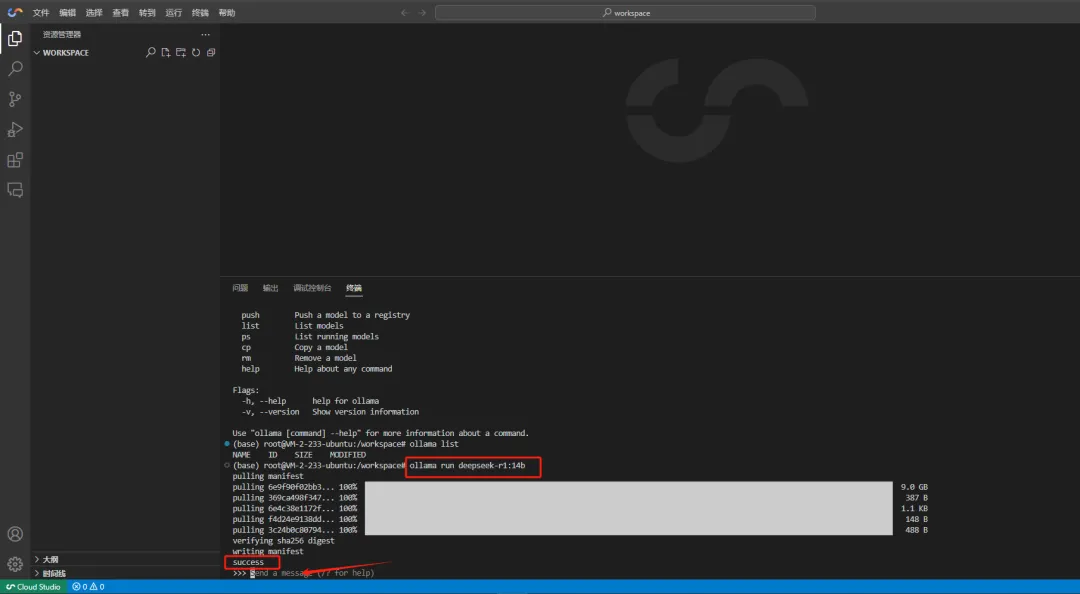The height and width of the screenshot is (594, 1080).
Task: Click the Cloud Studio status bar item
Action: [33, 587]
